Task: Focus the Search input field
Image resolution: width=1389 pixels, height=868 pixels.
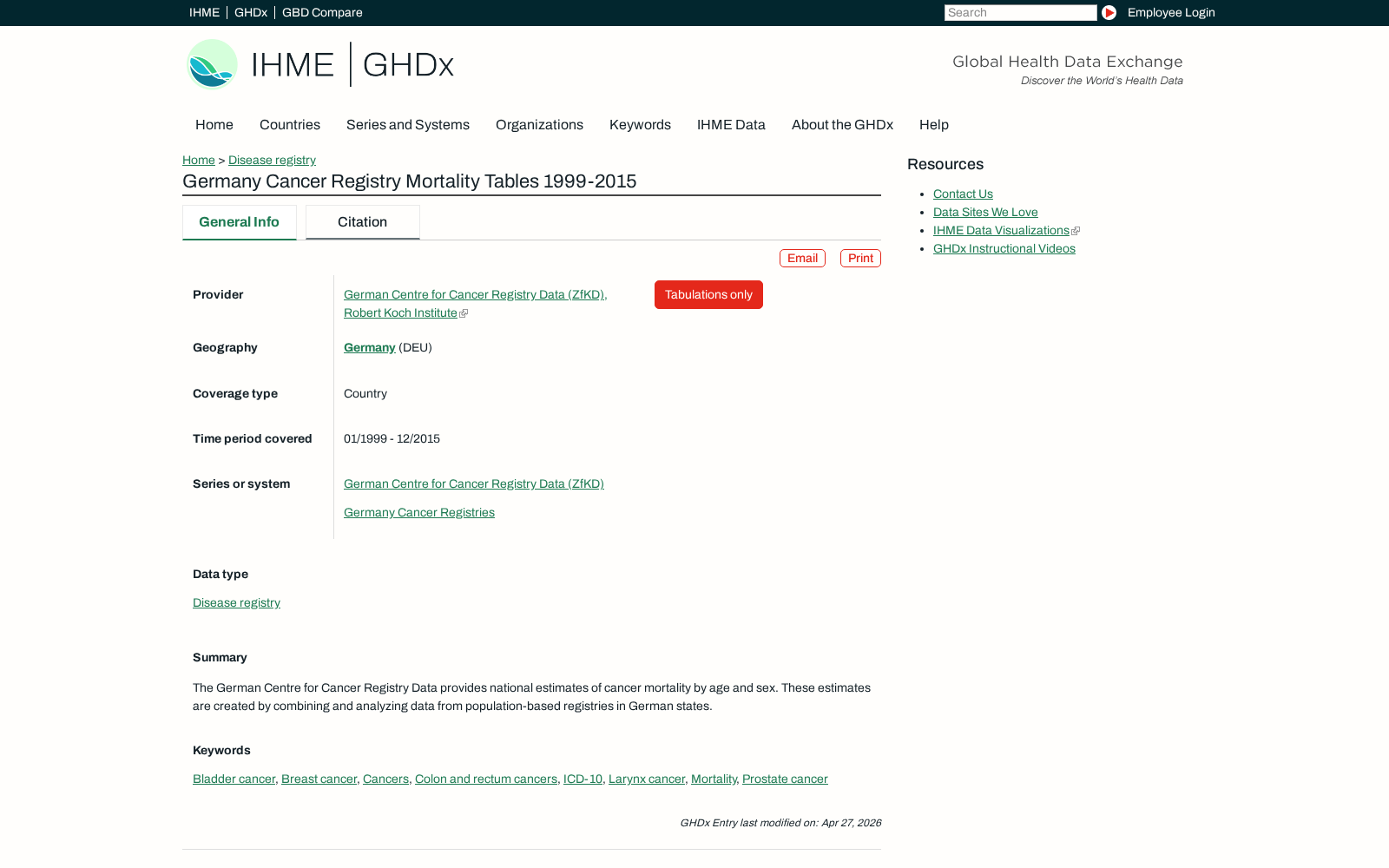Action: click(1021, 13)
